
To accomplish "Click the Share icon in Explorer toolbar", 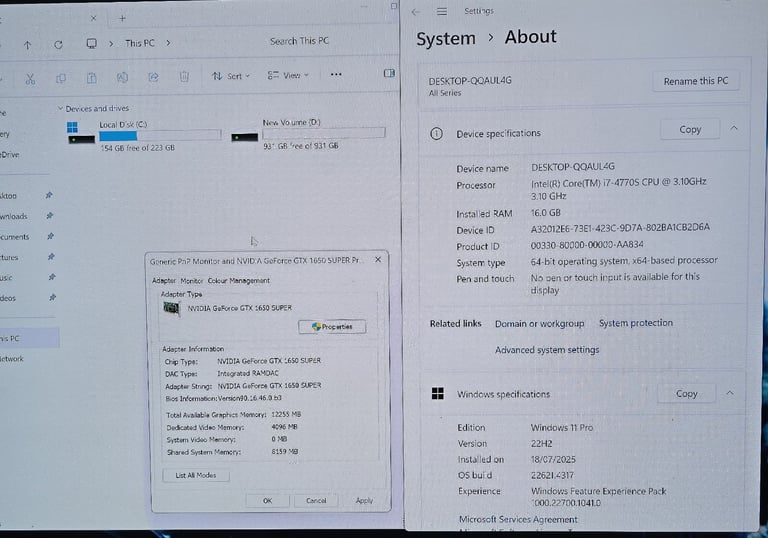I will click(153, 77).
